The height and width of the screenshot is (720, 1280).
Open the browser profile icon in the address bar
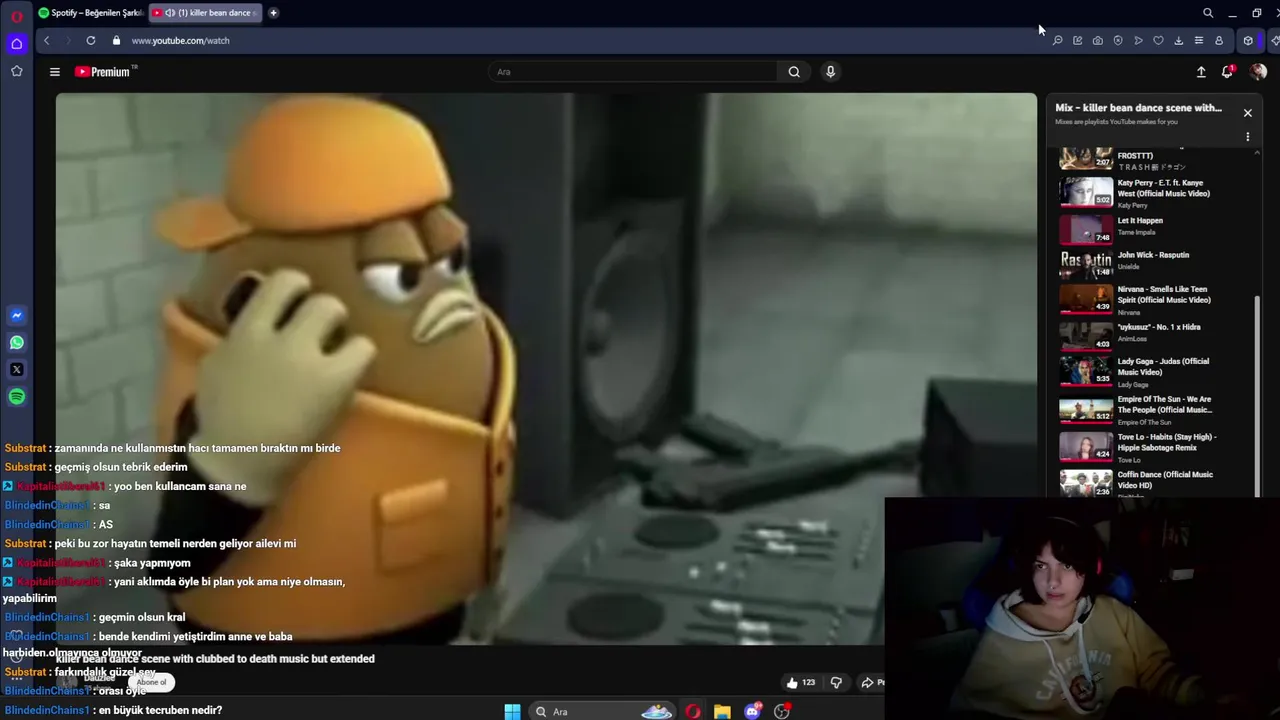pos(1218,41)
